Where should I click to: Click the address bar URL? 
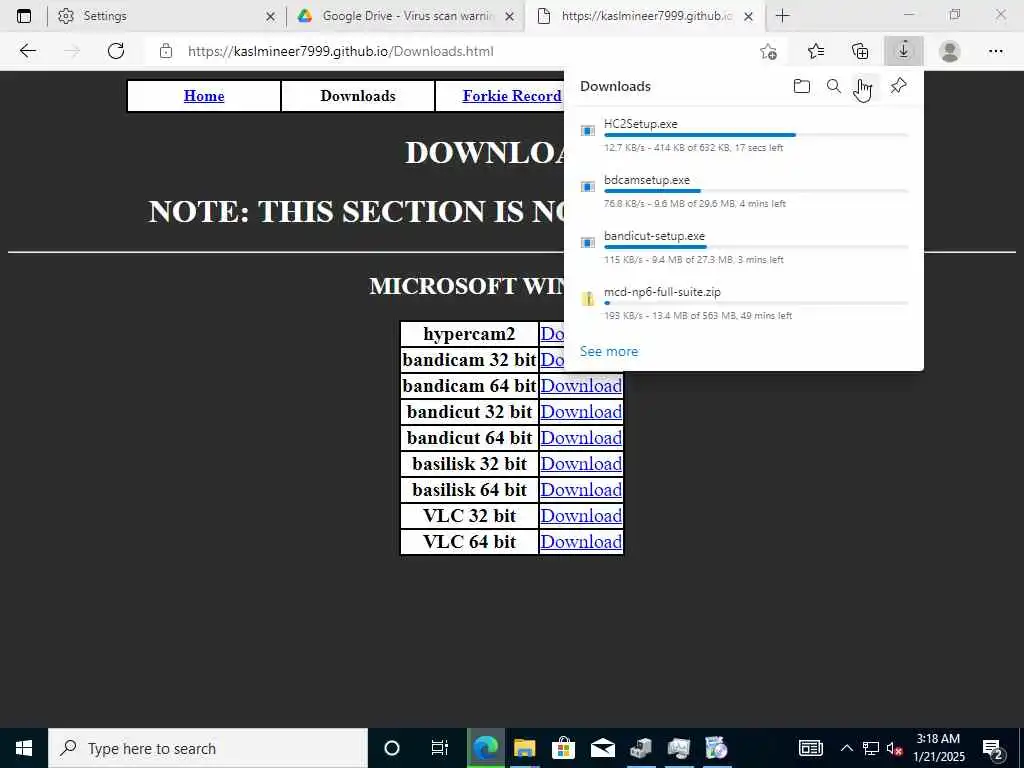tap(341, 51)
